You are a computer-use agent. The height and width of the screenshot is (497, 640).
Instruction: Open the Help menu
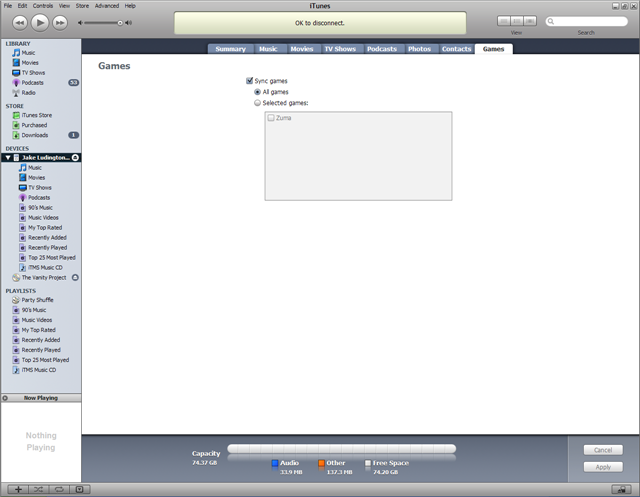(x=130, y=6)
